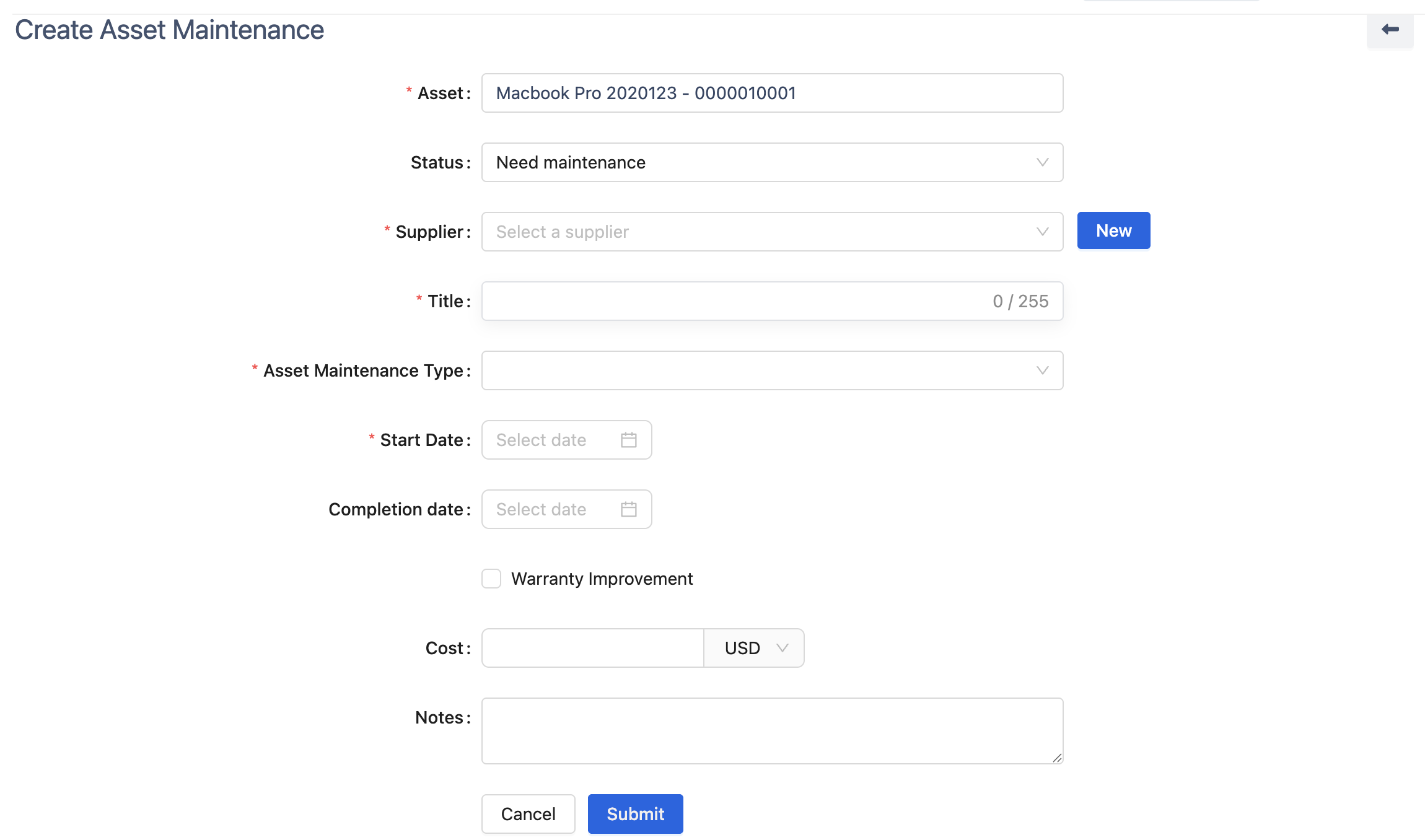Click the back arrow icon
The width and height of the screenshot is (1425, 840).
(x=1390, y=29)
